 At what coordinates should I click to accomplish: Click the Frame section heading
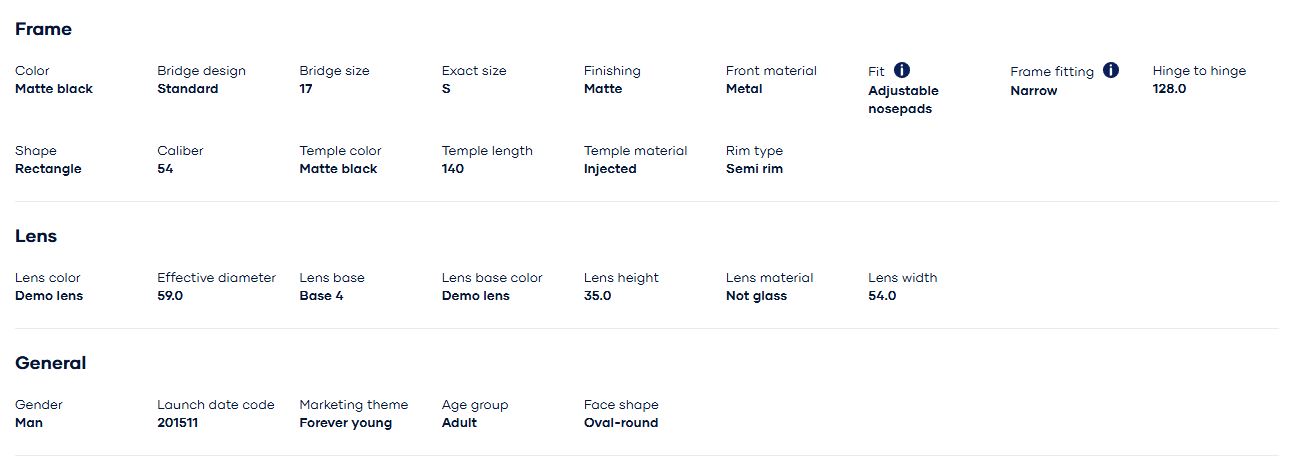(43, 29)
